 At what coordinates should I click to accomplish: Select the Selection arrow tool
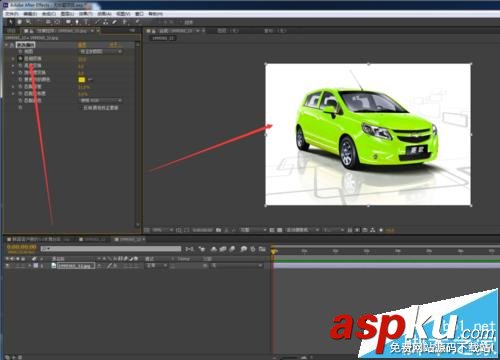coord(10,22)
